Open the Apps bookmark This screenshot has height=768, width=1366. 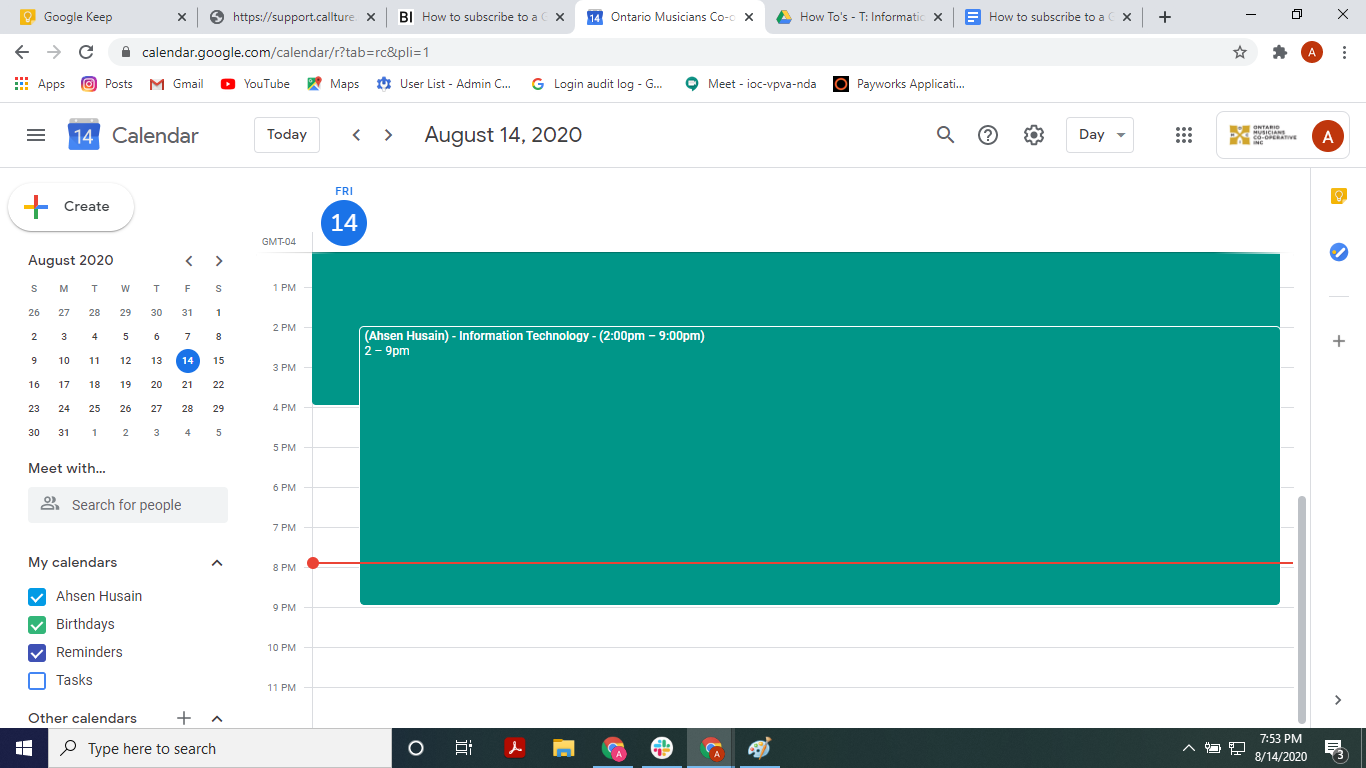click(40, 84)
